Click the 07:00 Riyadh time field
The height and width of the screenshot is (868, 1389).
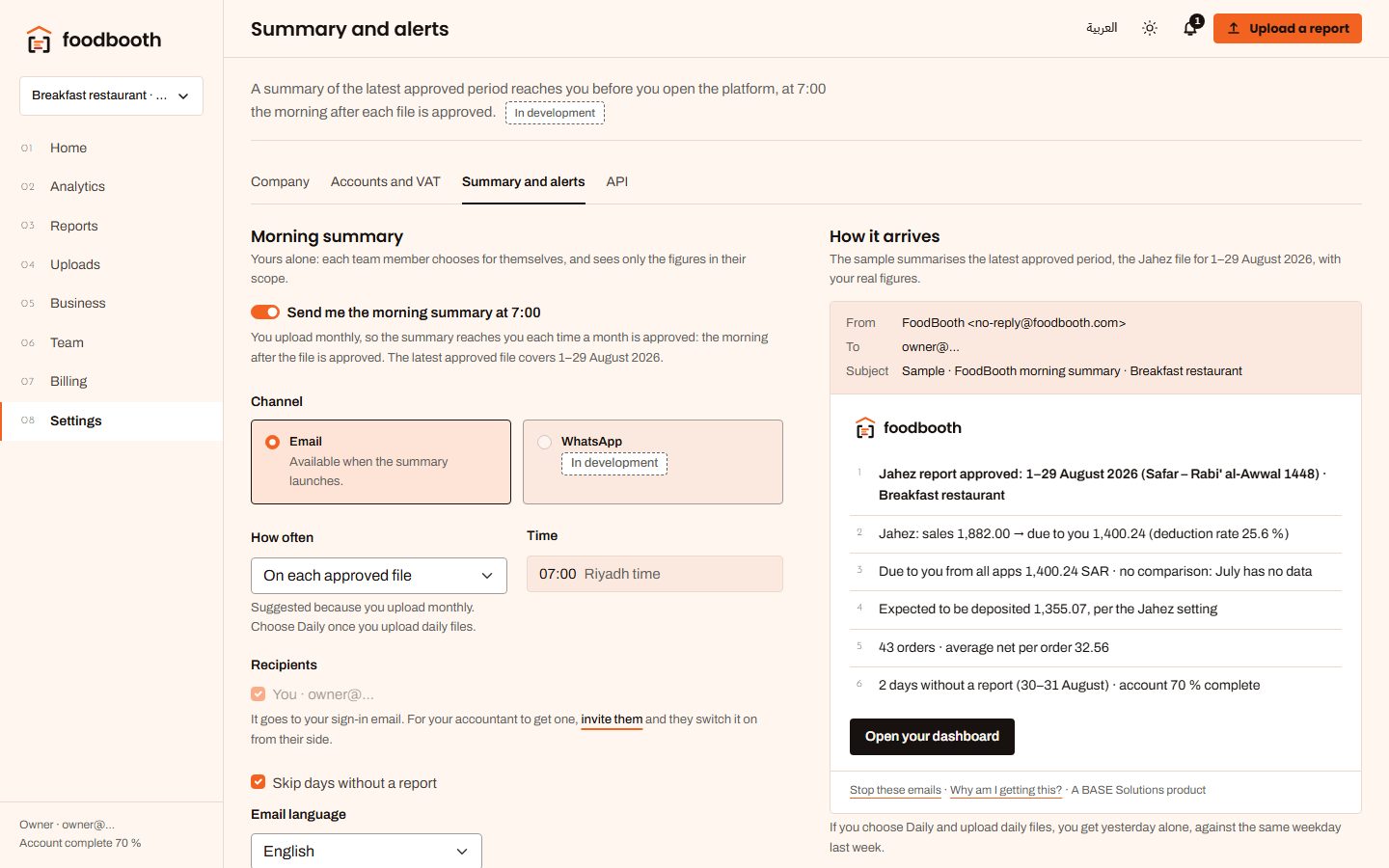tap(655, 574)
